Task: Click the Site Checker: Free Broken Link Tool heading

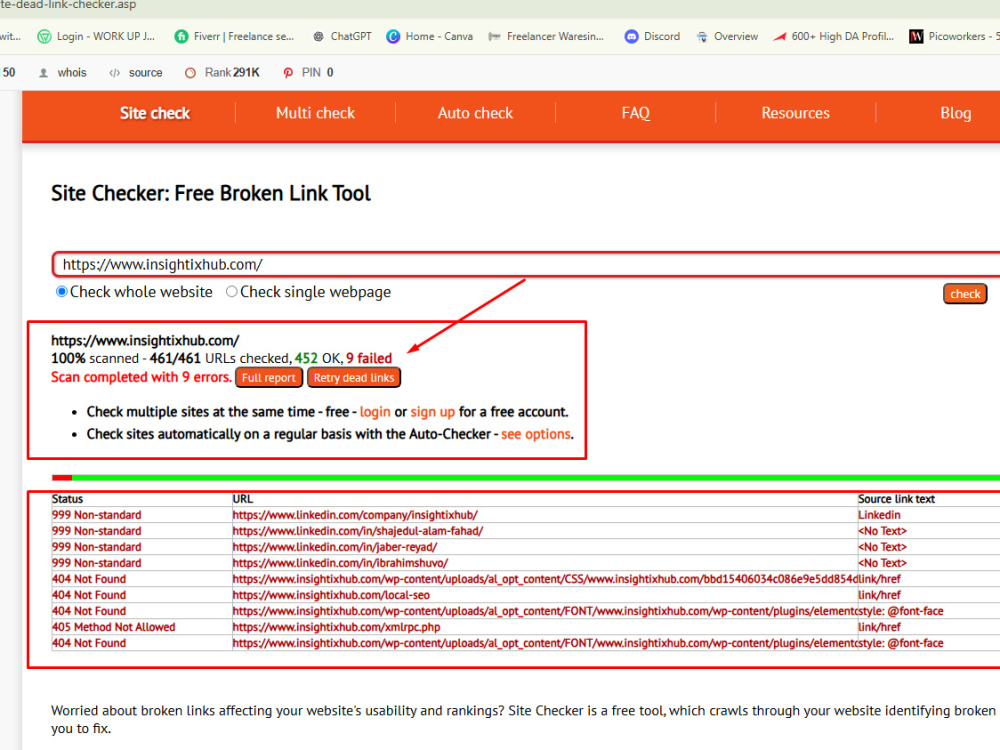Action: [x=210, y=193]
